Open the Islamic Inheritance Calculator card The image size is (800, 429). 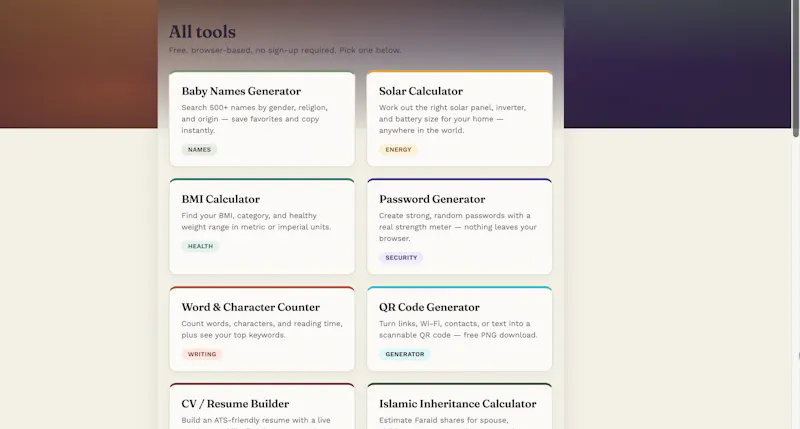459,407
